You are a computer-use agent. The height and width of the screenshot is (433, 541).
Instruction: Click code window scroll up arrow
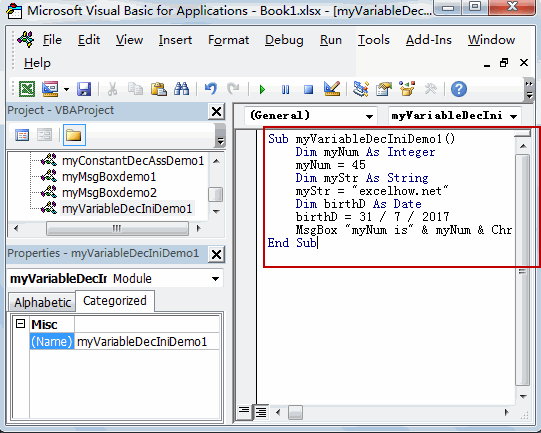click(x=523, y=146)
